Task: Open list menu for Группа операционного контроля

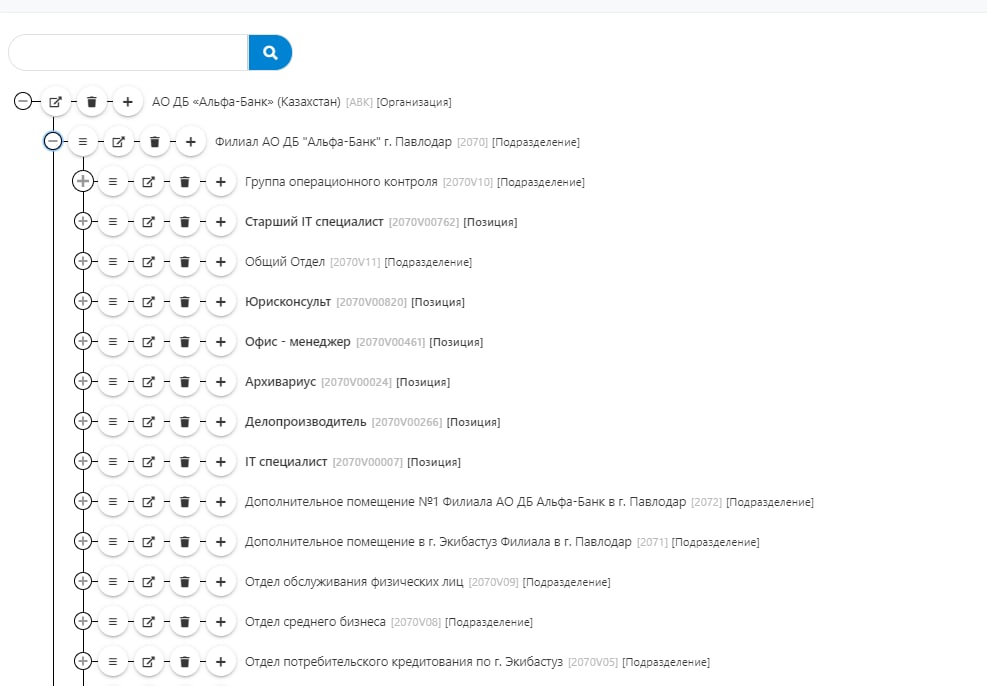Action: (x=113, y=182)
